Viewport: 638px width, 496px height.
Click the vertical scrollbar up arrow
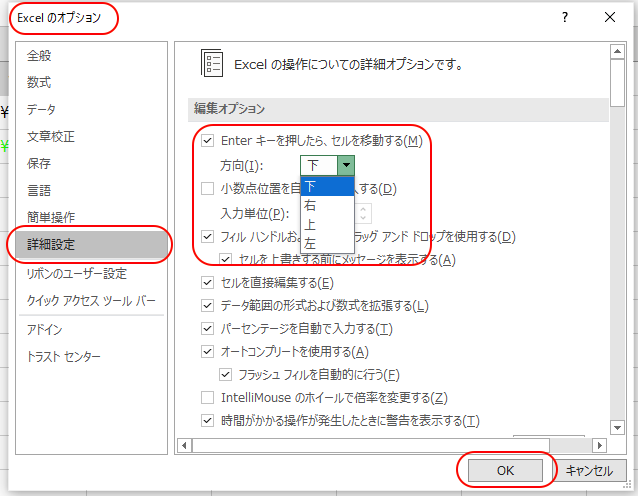click(617, 52)
